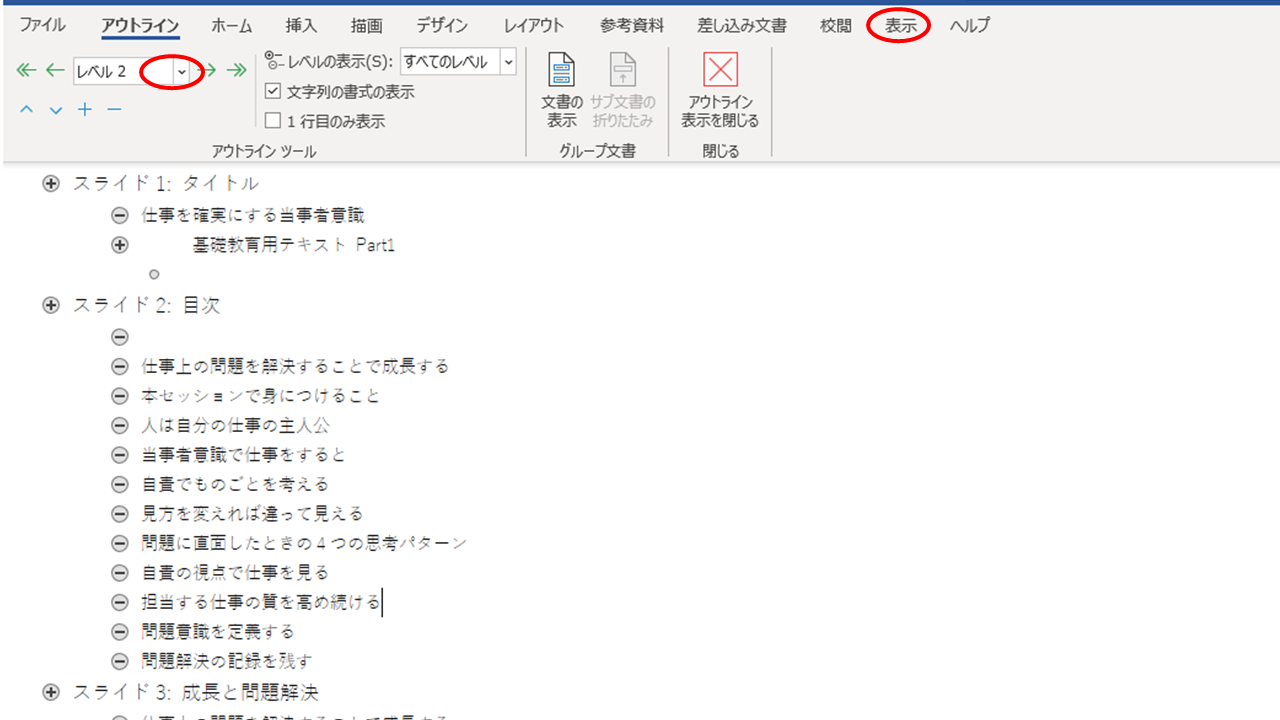1280x720 pixels.
Task: Switch to the アウトライン tab
Action: point(141,26)
